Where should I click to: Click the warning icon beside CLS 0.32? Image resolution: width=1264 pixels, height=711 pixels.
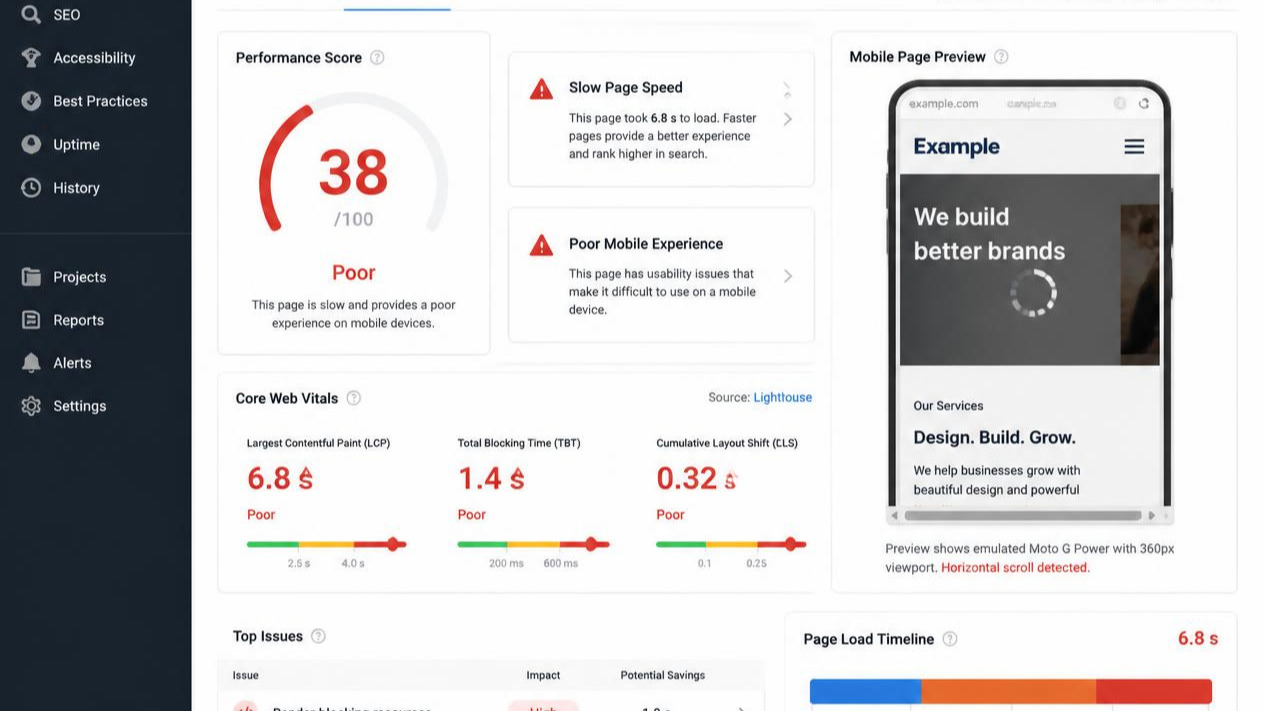click(730, 479)
